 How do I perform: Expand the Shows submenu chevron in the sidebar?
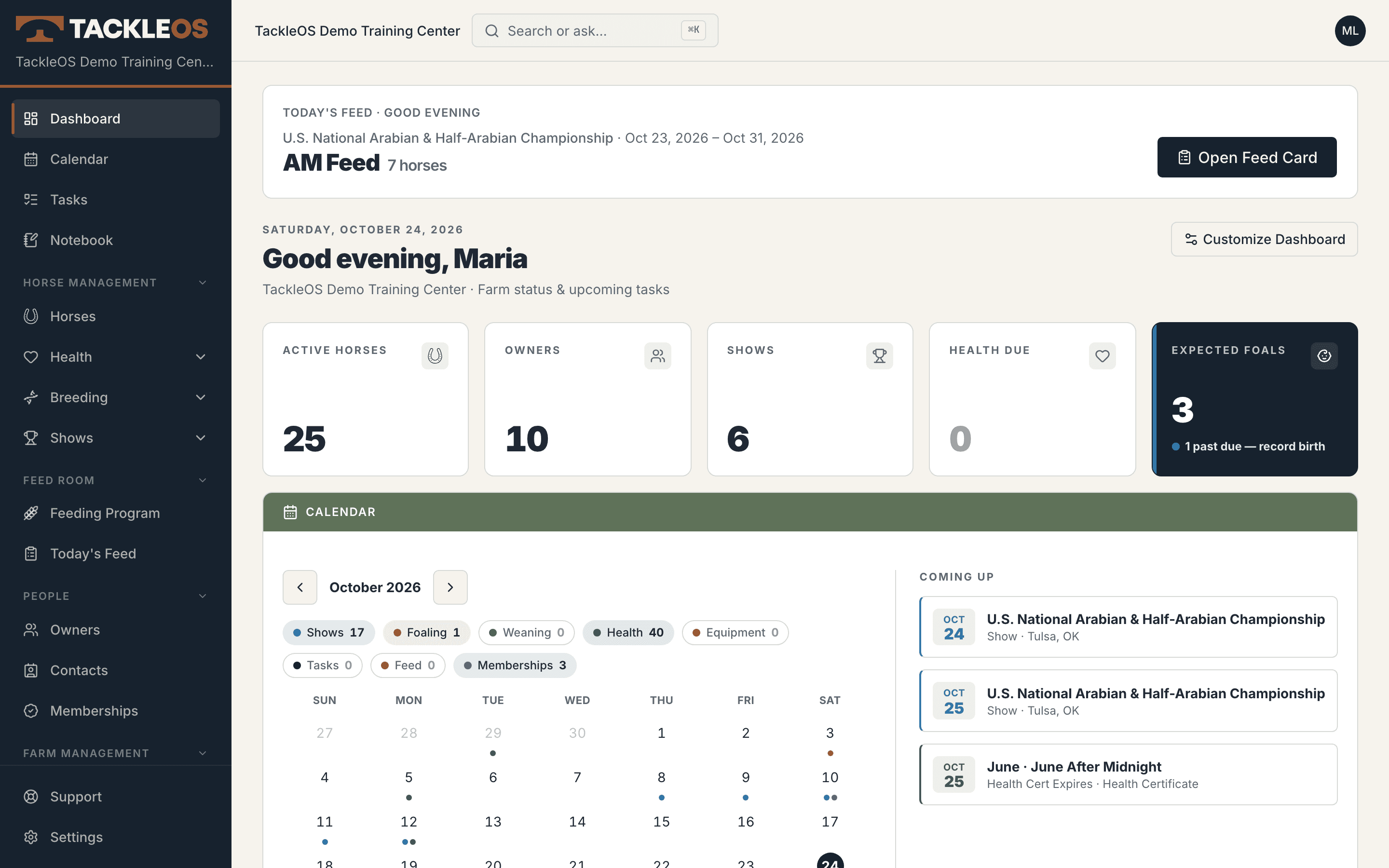coord(201,438)
